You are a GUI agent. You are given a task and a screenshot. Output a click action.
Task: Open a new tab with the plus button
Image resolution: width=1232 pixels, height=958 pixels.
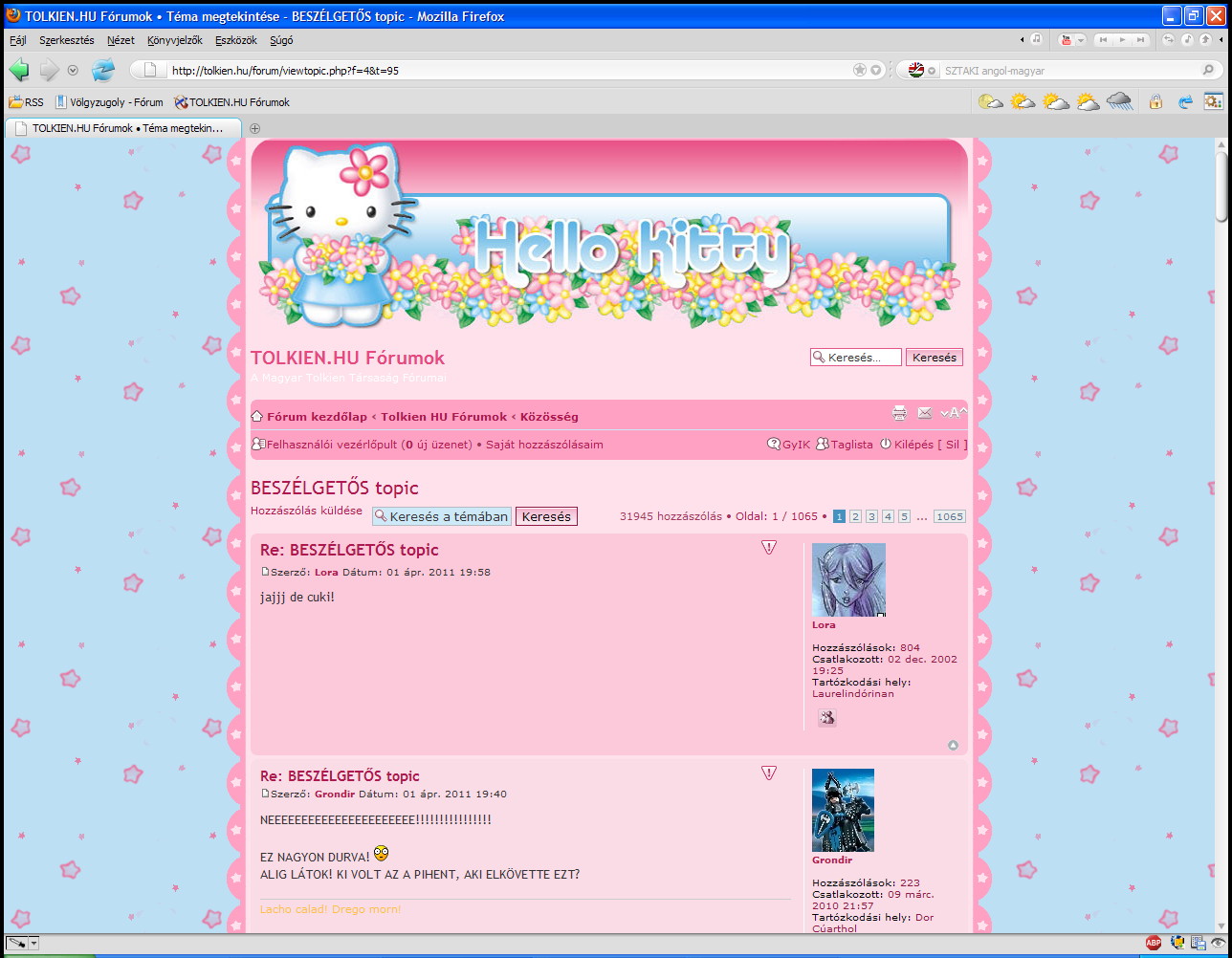click(x=254, y=128)
